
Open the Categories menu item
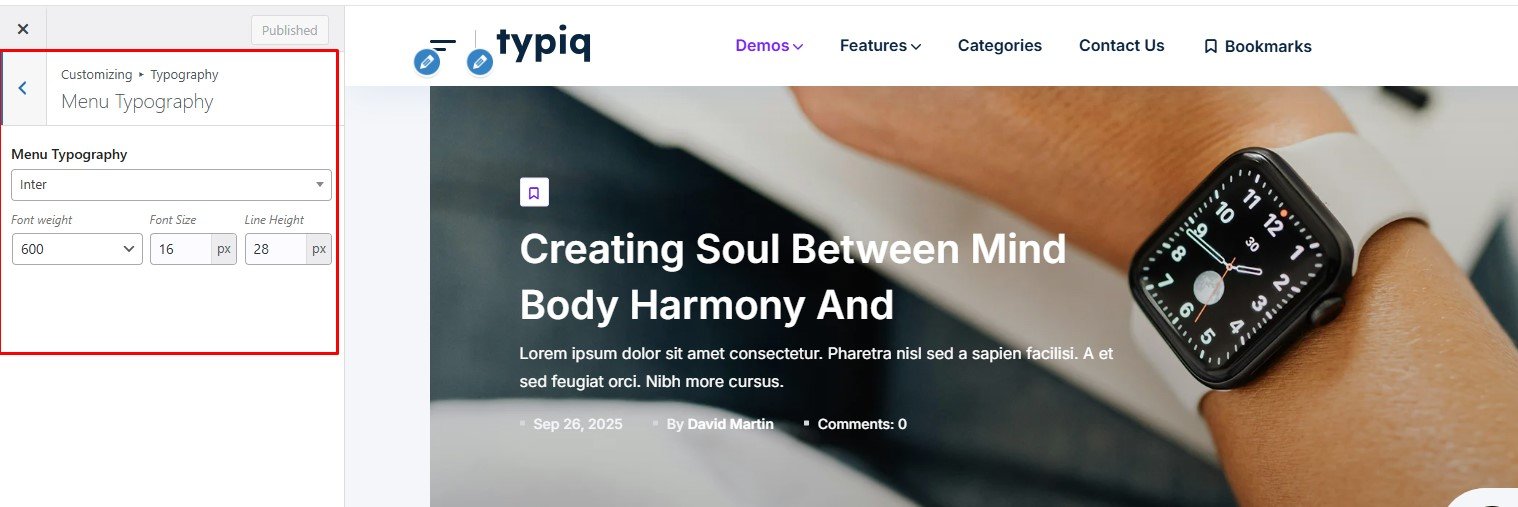coord(999,45)
